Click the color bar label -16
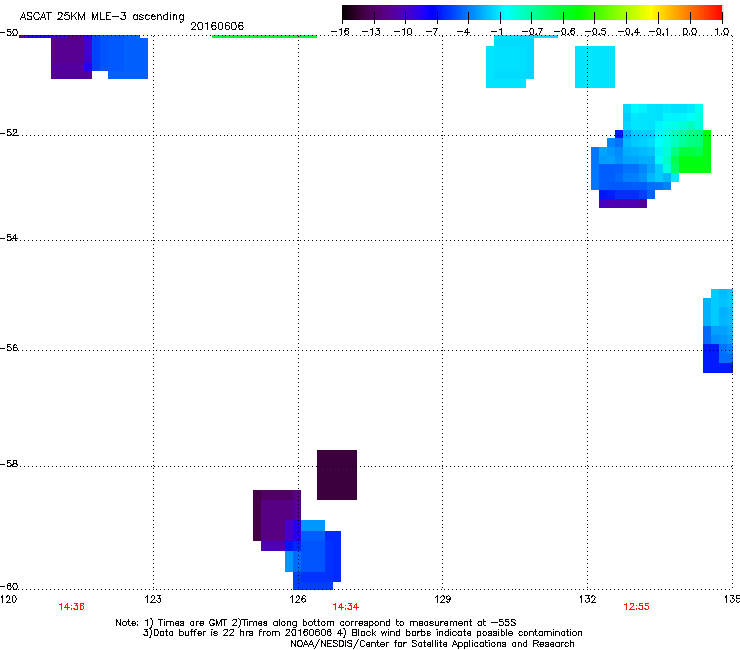Screen dimensions: 740x650 [340, 32]
